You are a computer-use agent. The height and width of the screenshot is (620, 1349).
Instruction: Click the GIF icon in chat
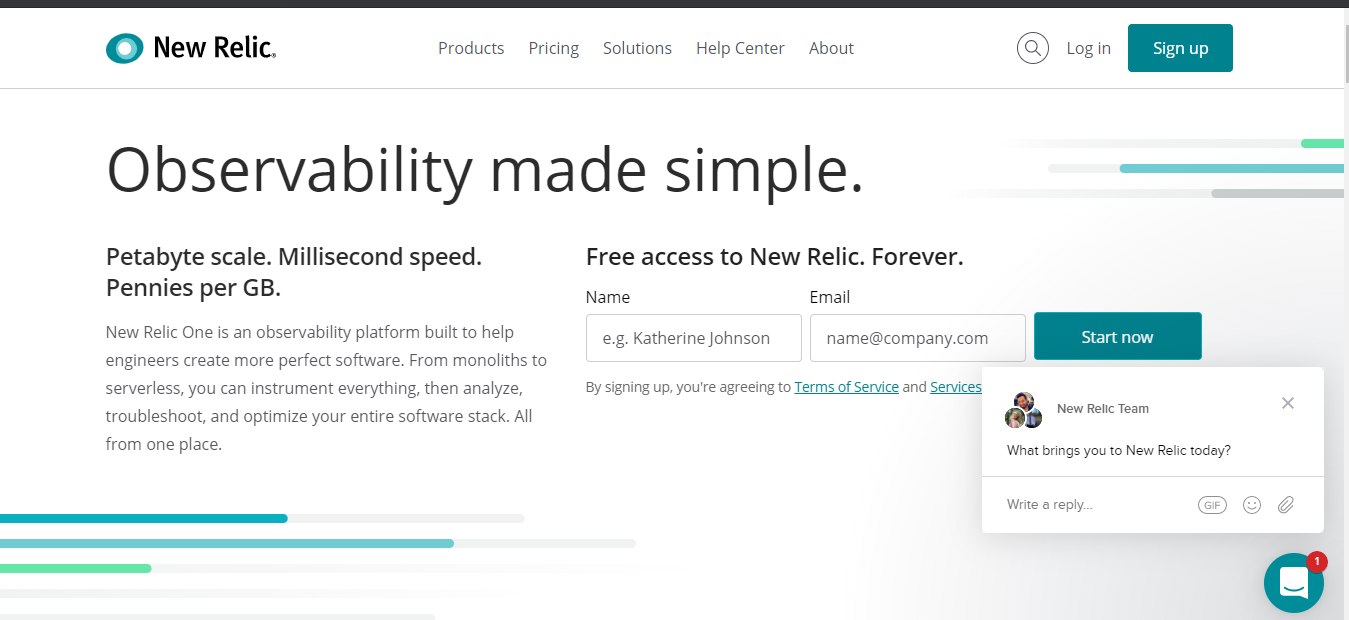tap(1212, 505)
